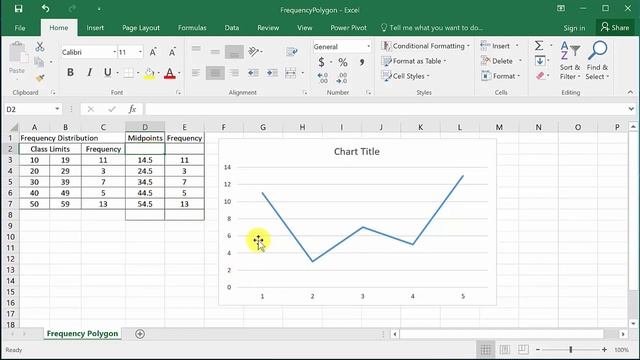Open the Calibri font name dropdown

(114, 52)
